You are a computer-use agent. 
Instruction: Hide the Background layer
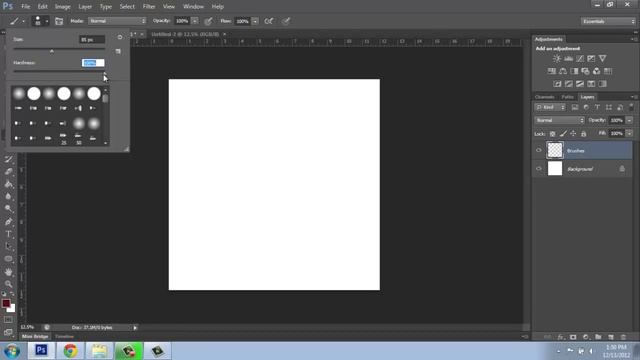pos(538,169)
